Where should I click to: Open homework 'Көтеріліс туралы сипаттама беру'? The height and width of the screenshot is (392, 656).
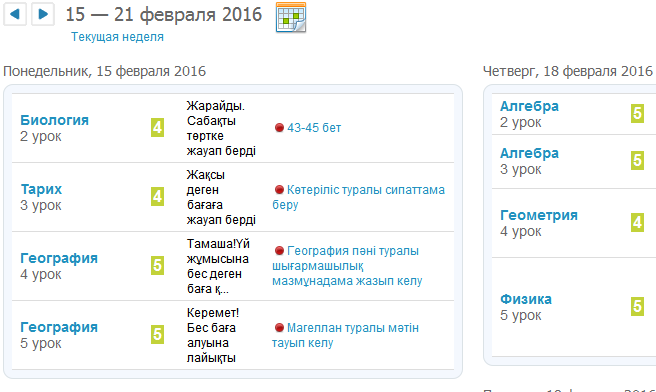tap(359, 197)
